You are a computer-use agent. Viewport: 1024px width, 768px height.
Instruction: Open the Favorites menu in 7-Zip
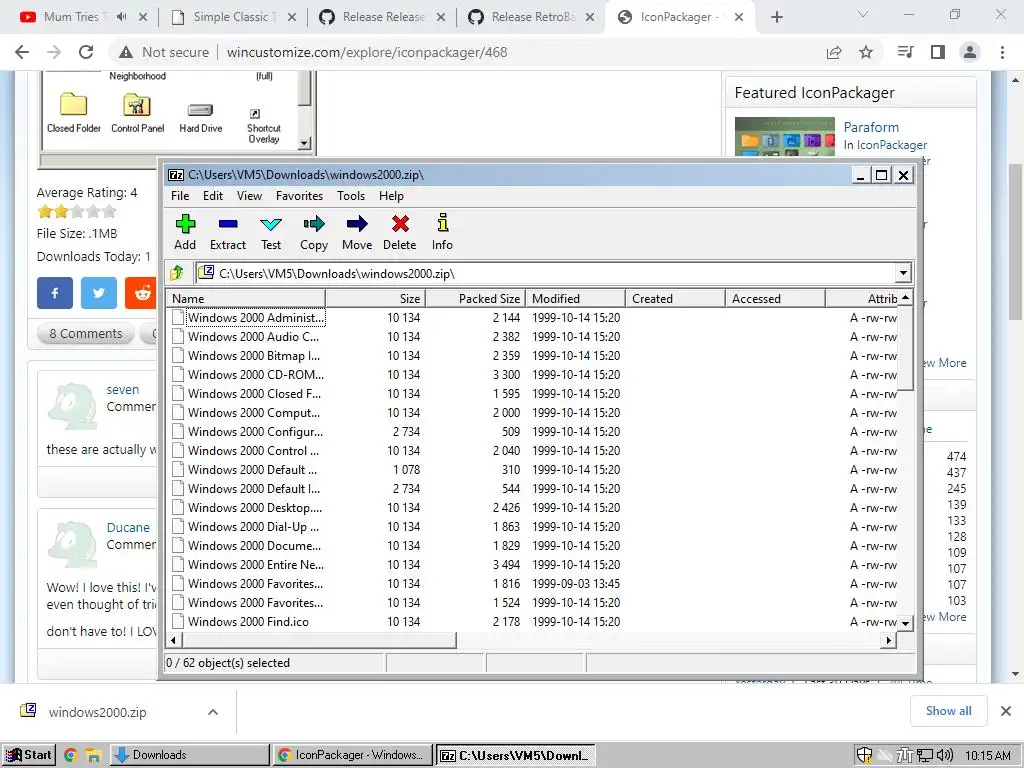pos(299,196)
